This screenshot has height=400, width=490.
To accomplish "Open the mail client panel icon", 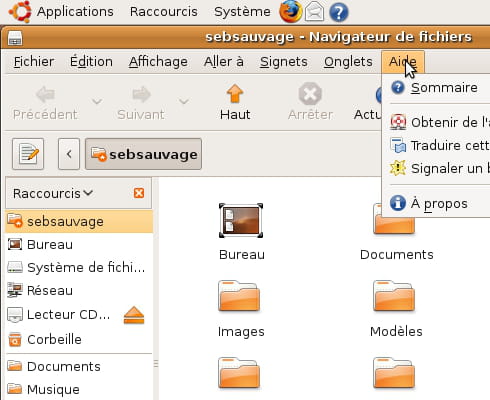I will 315,12.
